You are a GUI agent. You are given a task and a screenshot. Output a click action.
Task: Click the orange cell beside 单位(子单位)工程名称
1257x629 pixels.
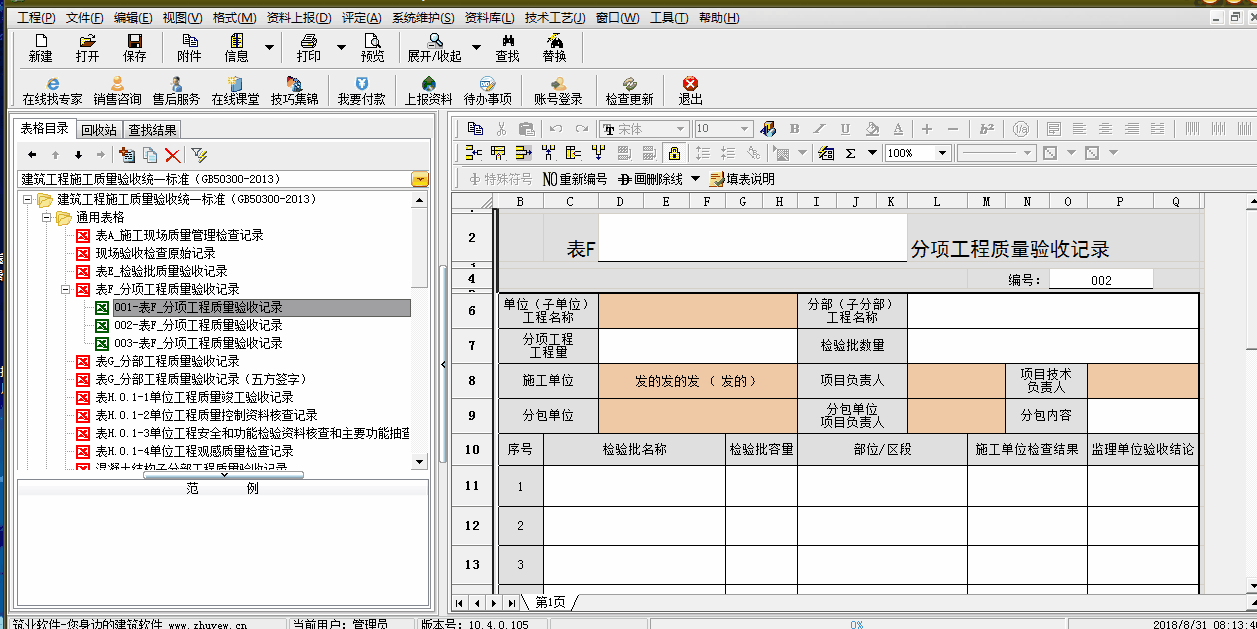coord(697,311)
